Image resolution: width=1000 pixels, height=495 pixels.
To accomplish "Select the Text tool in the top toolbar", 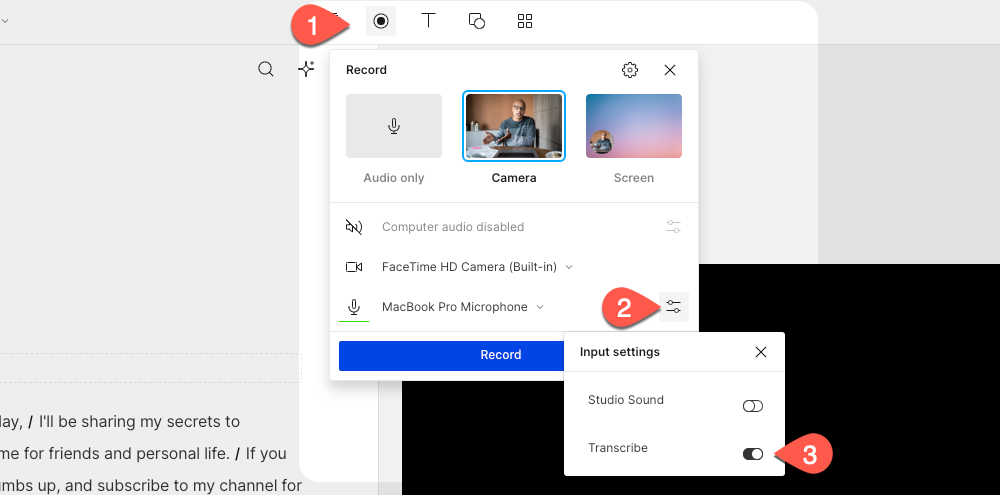I will 429,20.
